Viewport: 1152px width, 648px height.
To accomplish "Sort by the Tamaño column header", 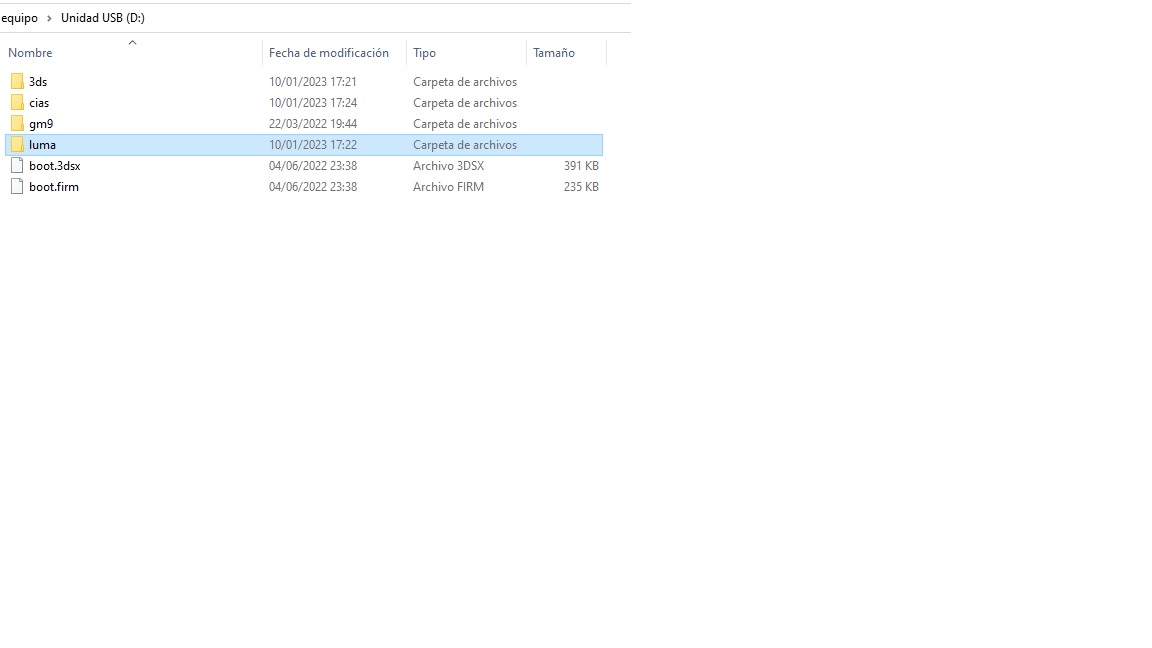I will [554, 53].
